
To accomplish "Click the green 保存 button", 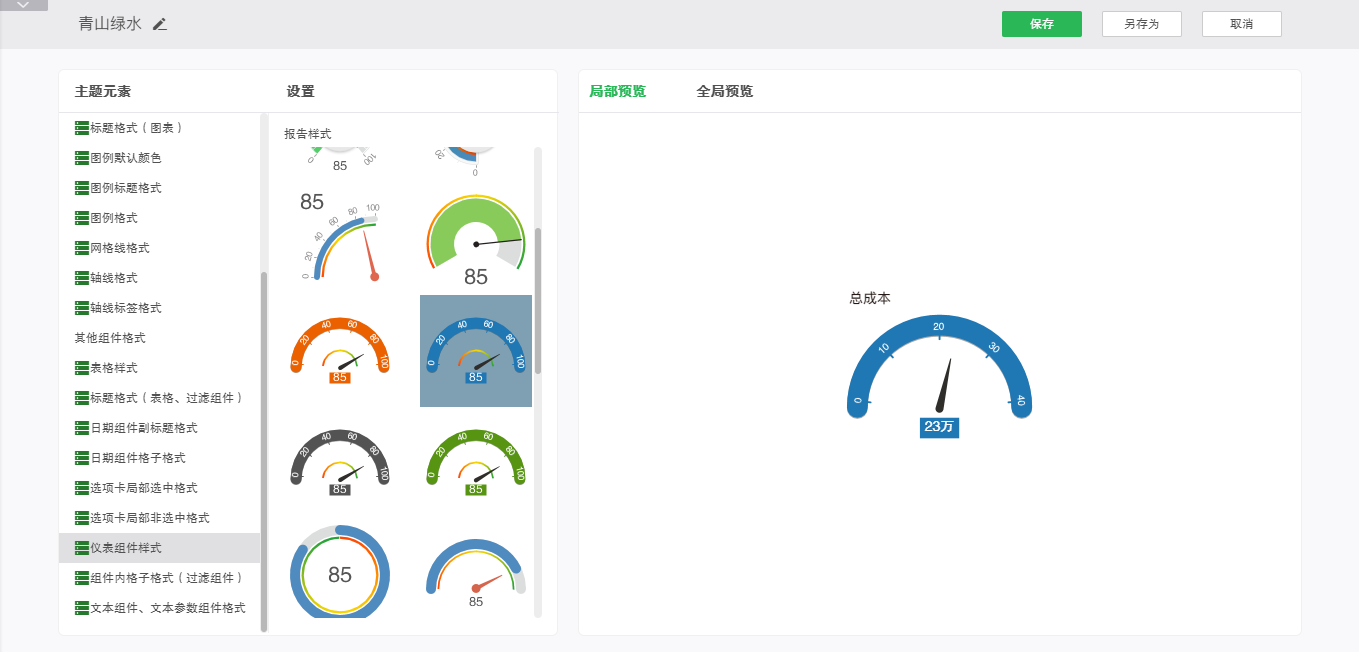I will [x=1041, y=24].
